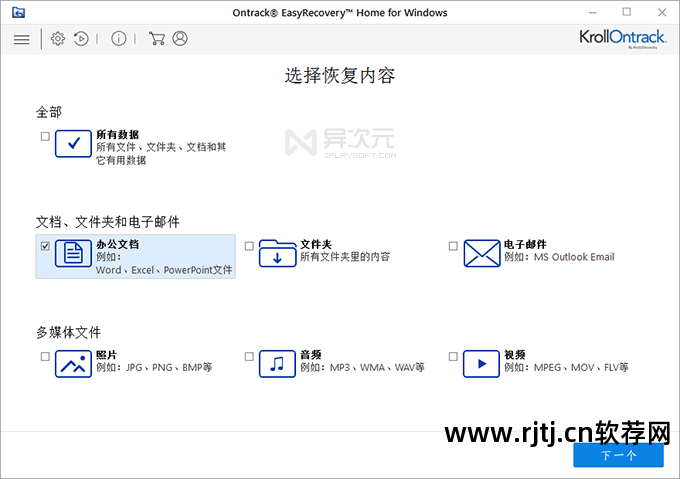The width and height of the screenshot is (680, 479).
Task: Tick the 视频 checkbox
Action: [453, 357]
